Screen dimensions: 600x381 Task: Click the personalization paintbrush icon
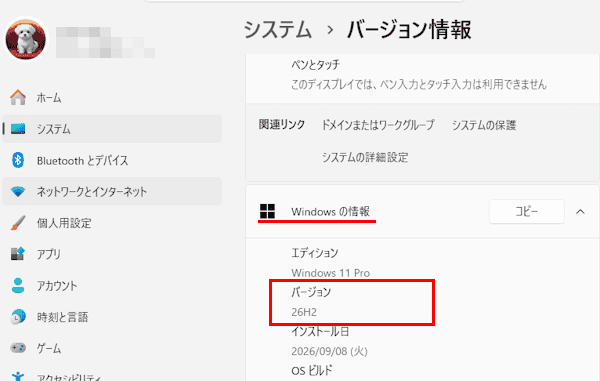(18, 223)
